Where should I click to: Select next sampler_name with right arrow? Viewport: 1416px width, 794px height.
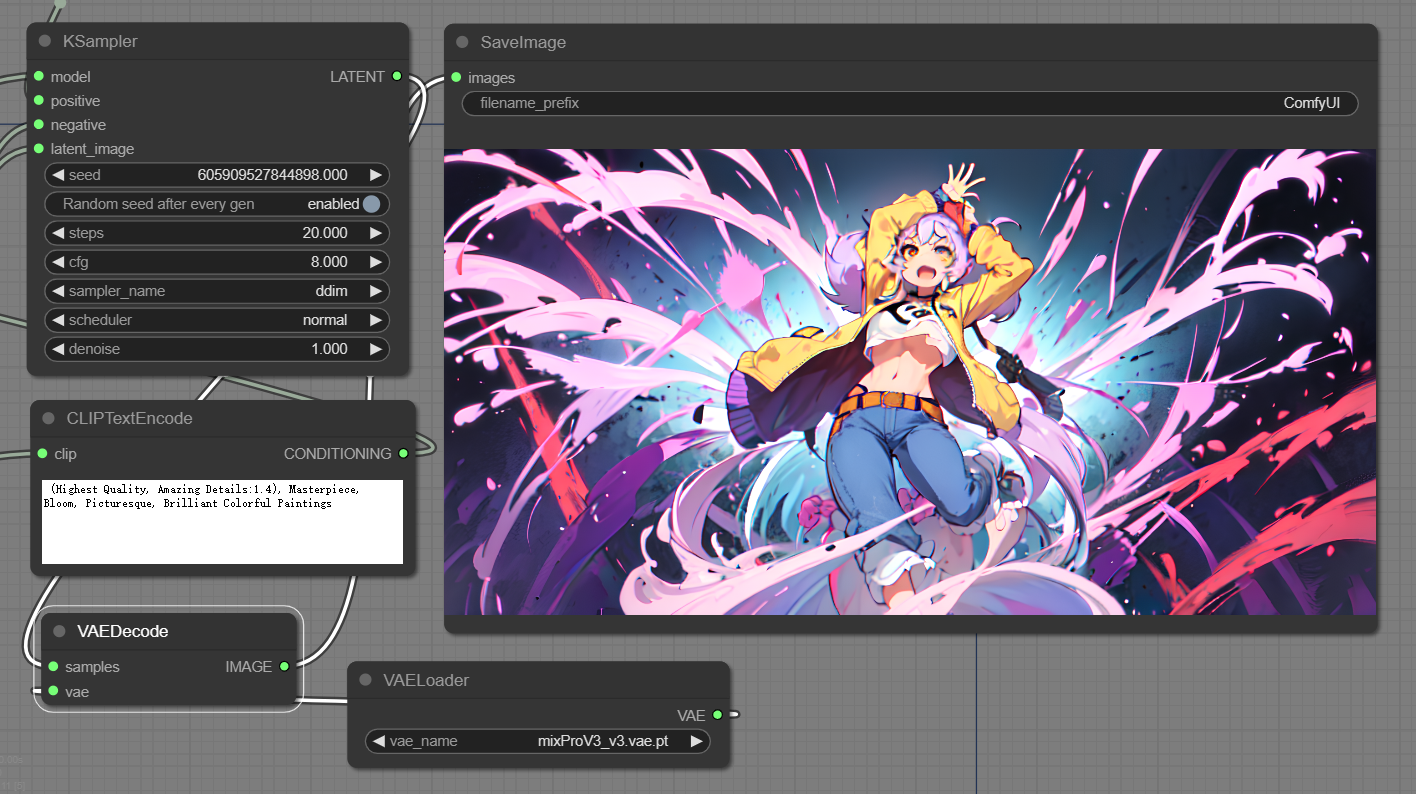click(375, 291)
